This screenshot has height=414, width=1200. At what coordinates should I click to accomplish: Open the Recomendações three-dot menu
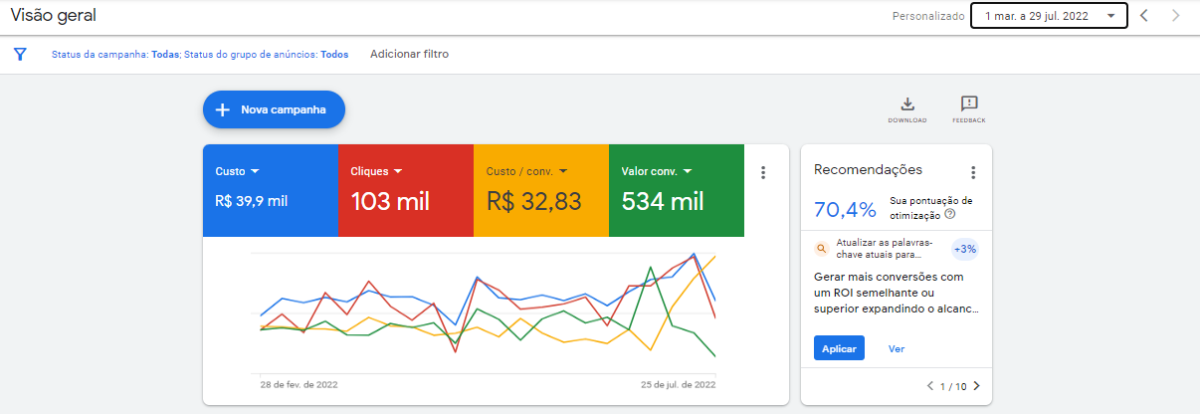972,172
